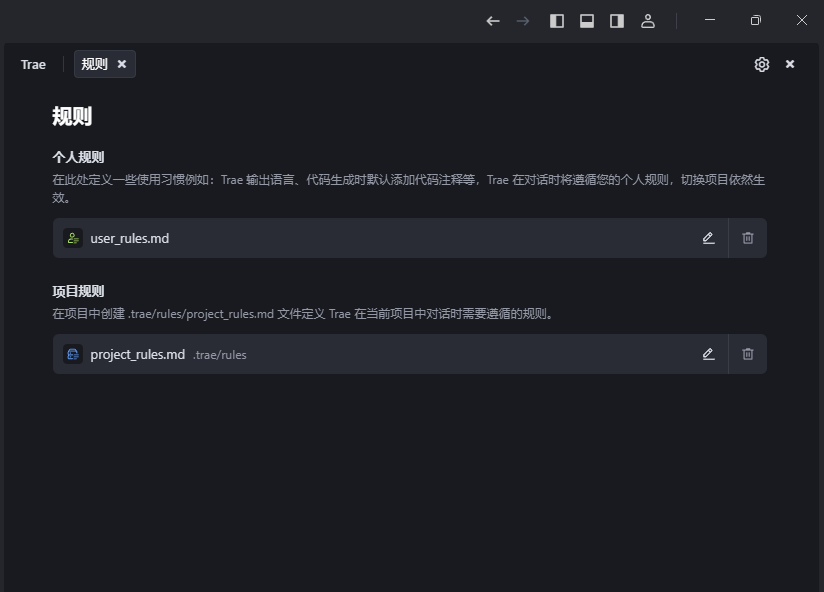The width and height of the screenshot is (824, 592).
Task: Edit project_rules.md with the pencil icon
Action: (x=708, y=354)
